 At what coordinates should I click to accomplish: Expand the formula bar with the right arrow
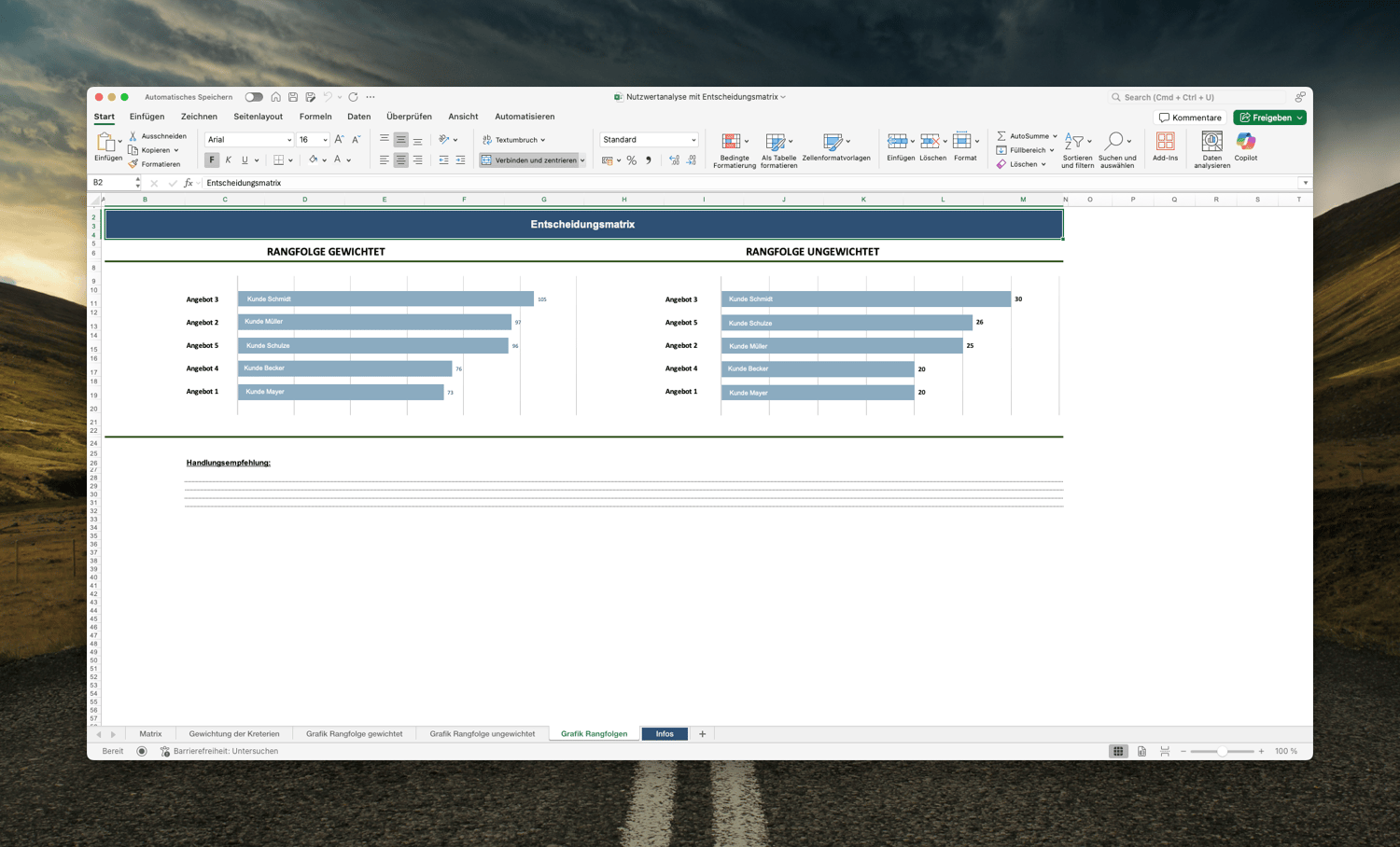(x=1305, y=183)
